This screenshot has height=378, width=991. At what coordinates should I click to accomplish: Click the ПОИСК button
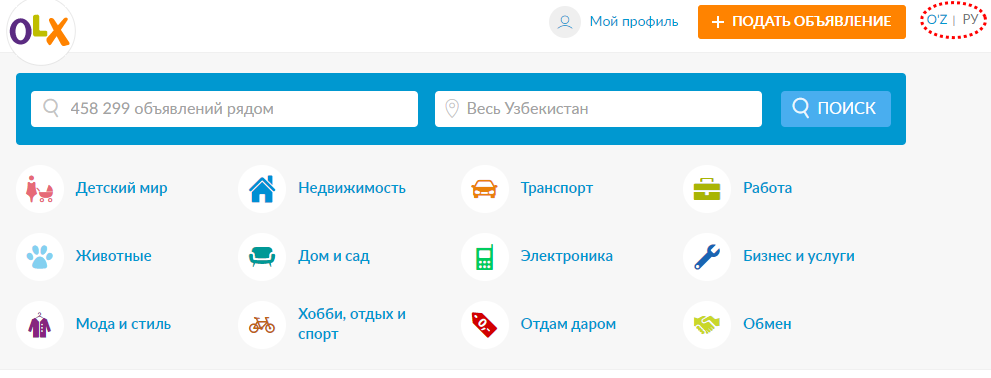pyautogui.click(x=836, y=109)
